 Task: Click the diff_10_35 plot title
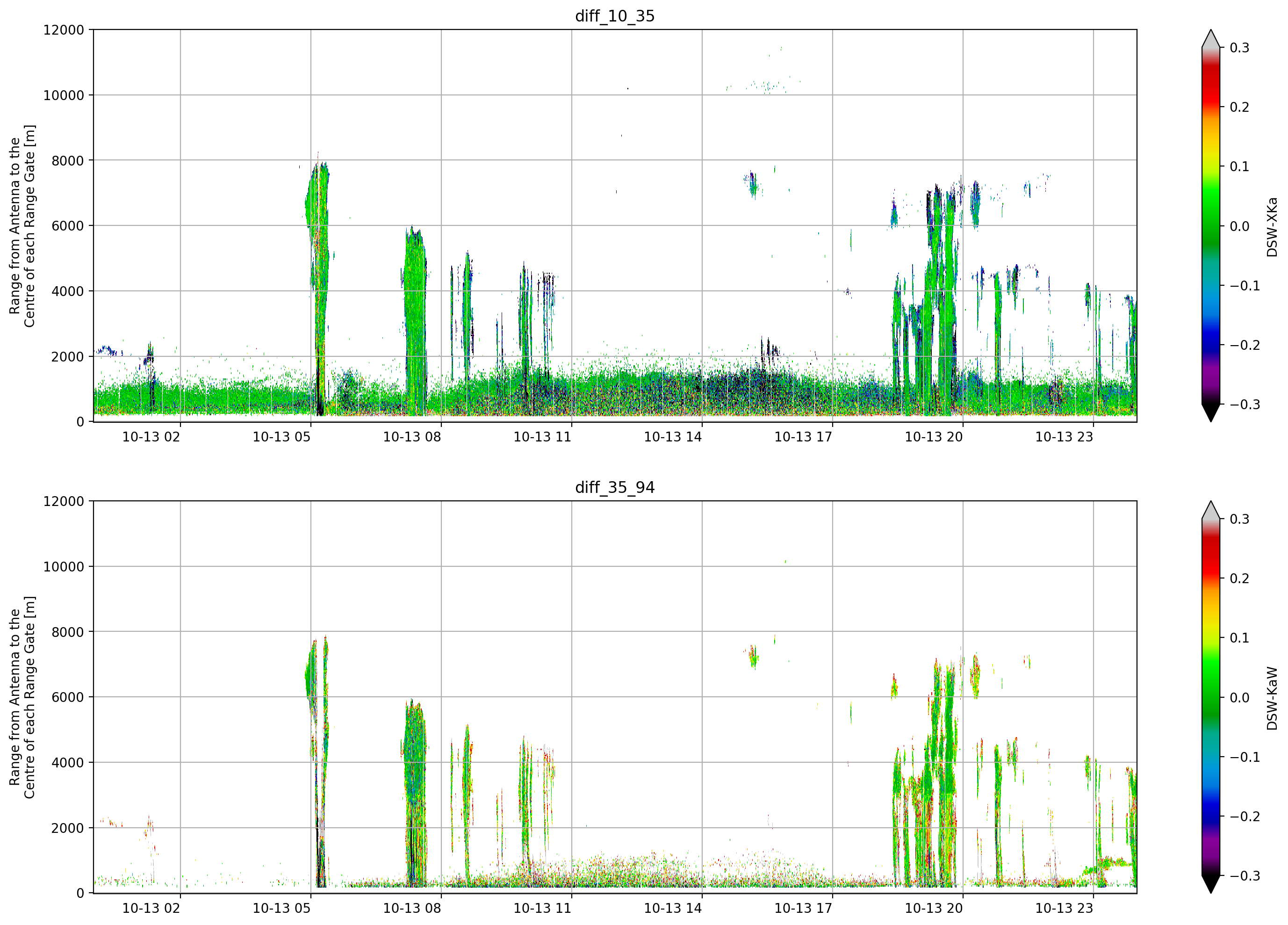pos(615,16)
